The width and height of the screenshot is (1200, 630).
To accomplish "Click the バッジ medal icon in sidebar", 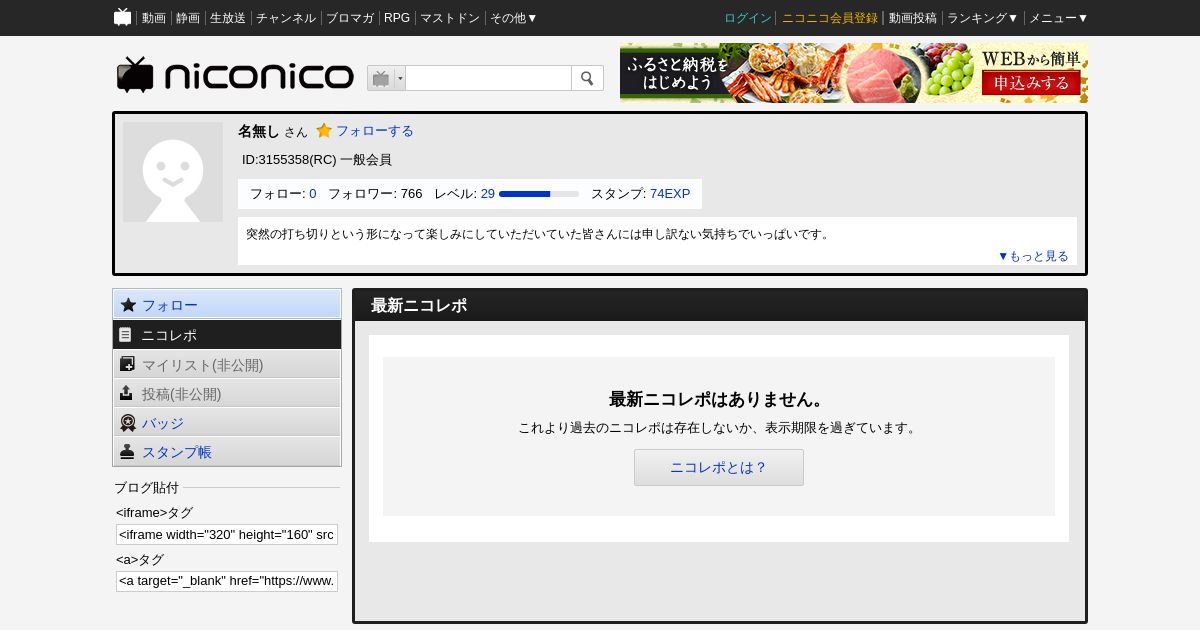I will pos(127,423).
